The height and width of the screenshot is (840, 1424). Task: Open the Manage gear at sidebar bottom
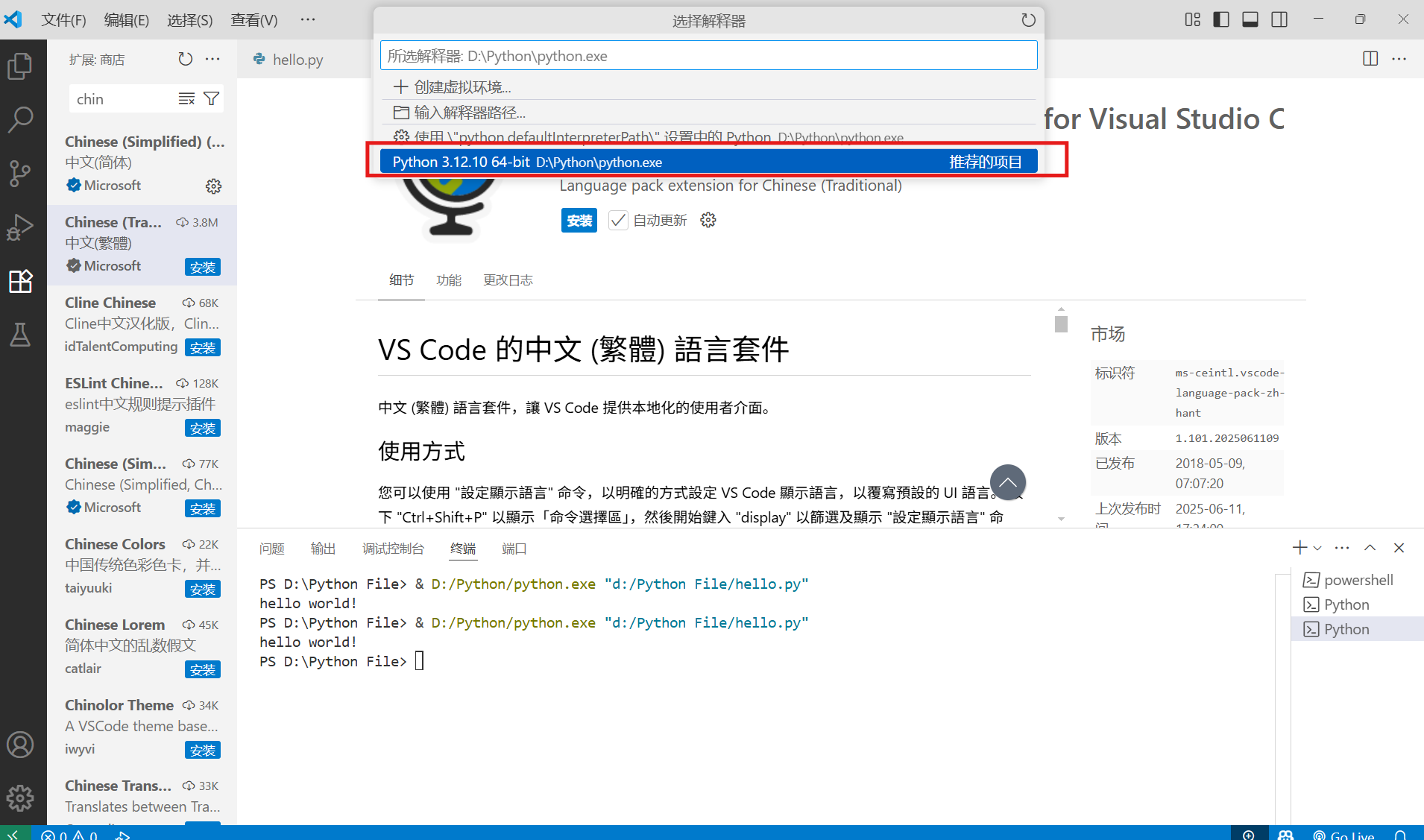tap(20, 798)
